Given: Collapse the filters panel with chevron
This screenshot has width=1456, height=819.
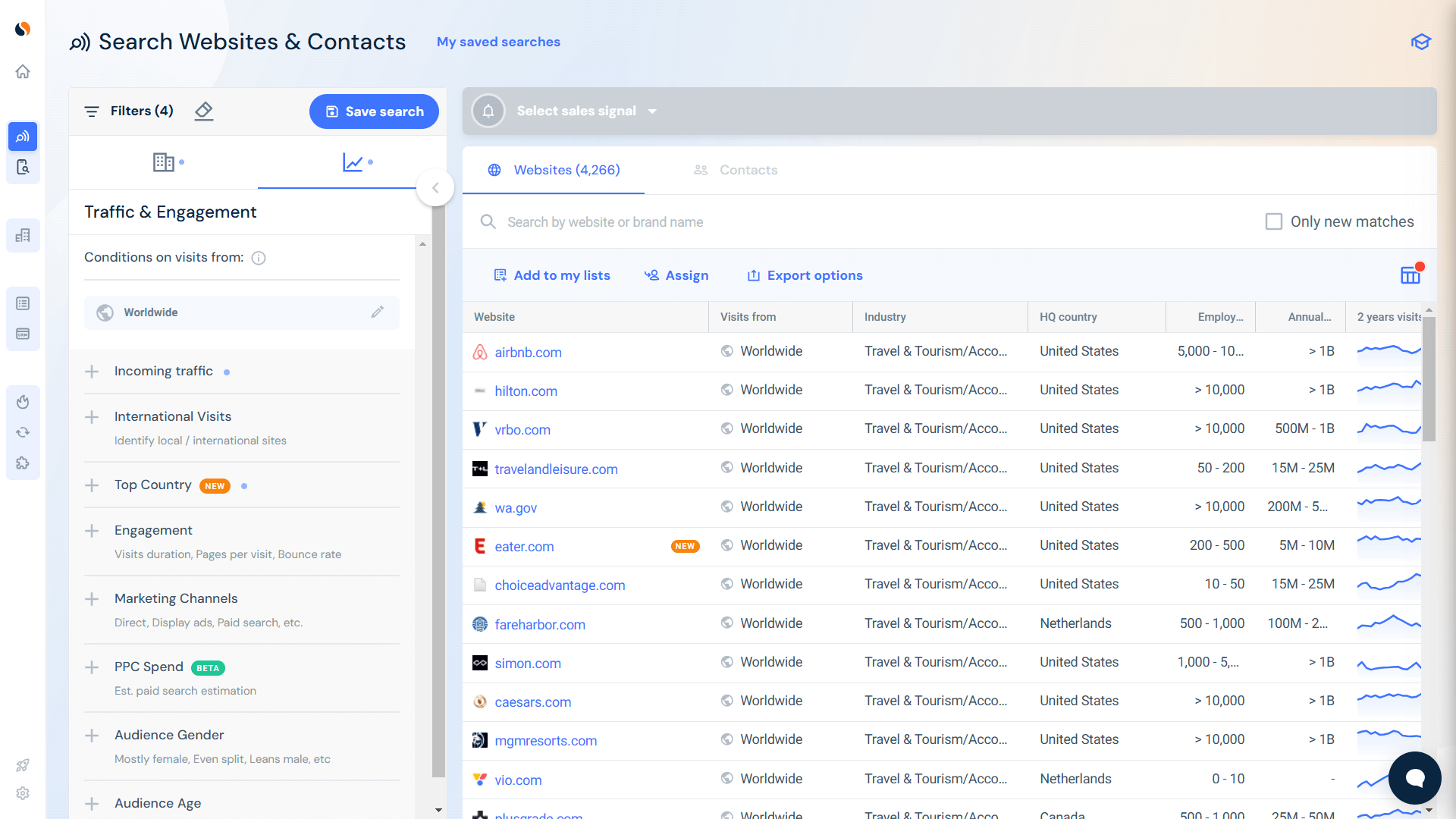Looking at the screenshot, I should click(x=435, y=187).
